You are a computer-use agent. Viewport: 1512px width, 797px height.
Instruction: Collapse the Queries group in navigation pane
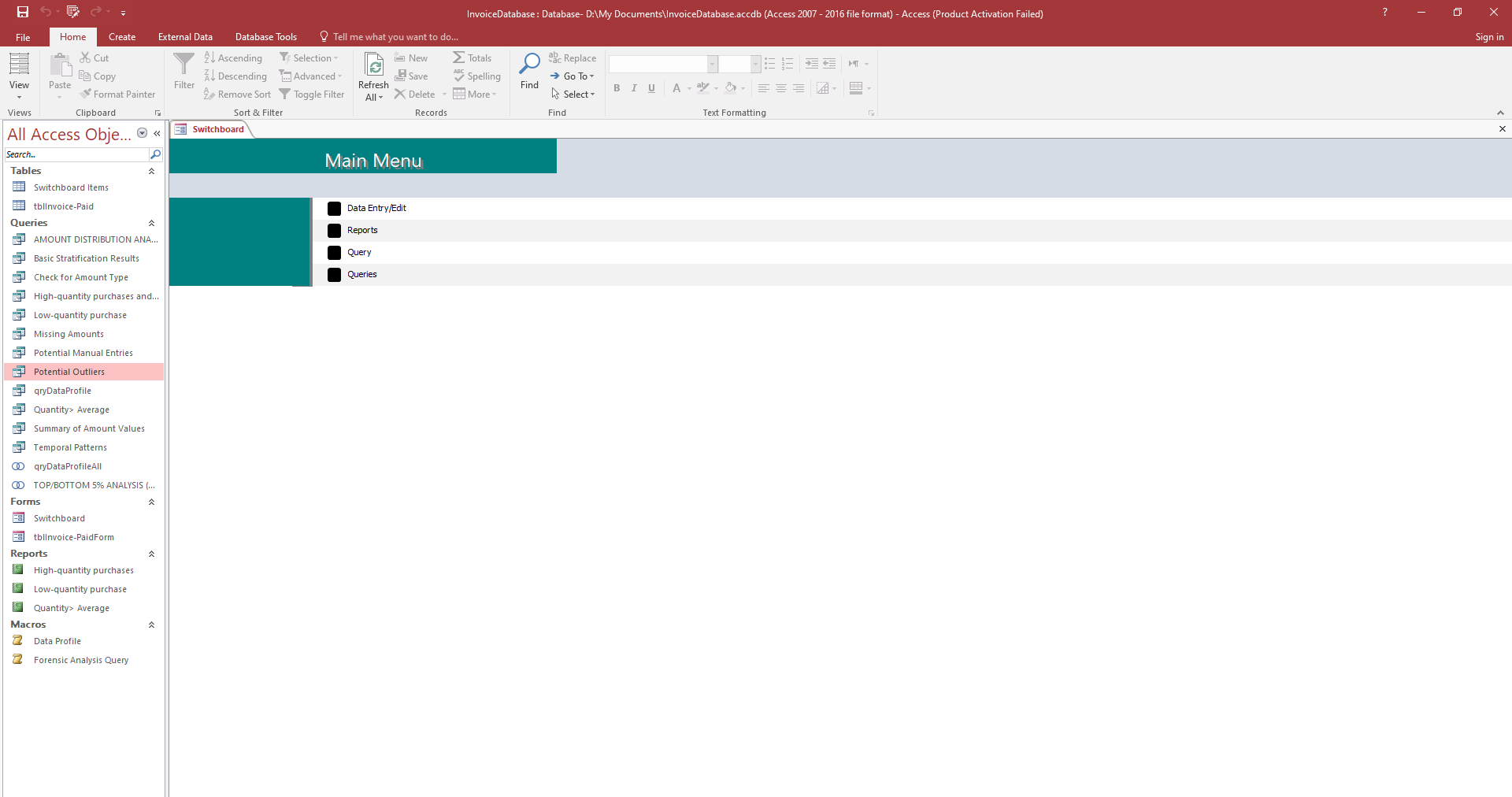pyautogui.click(x=151, y=223)
